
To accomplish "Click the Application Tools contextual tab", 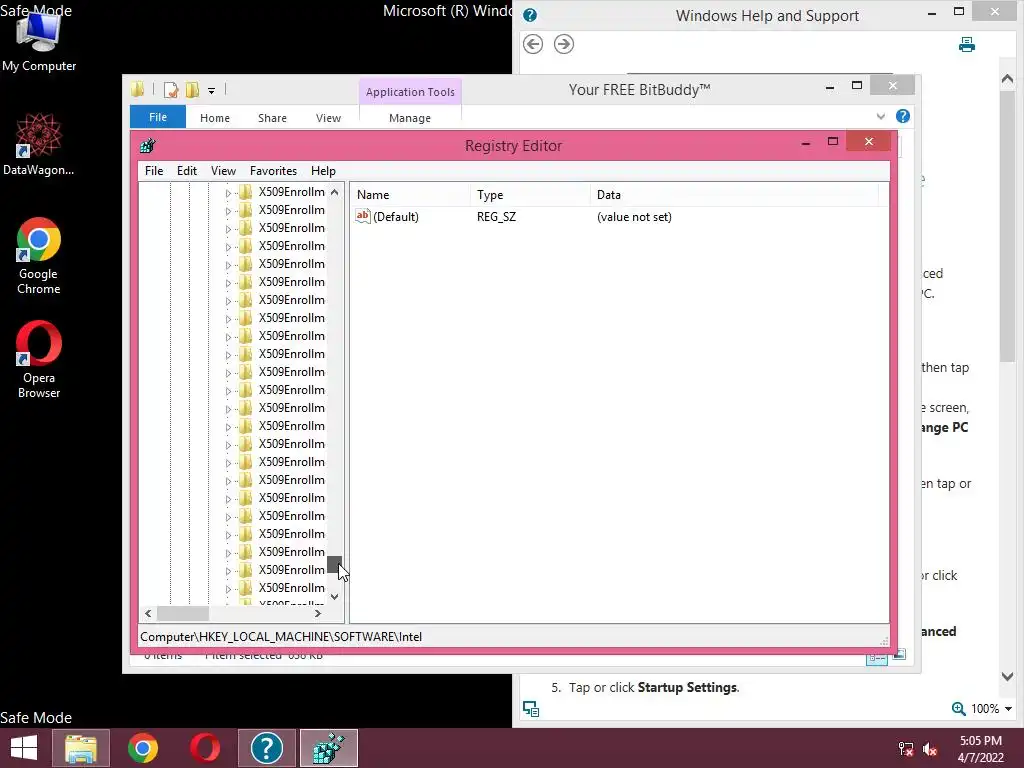I will point(410,92).
